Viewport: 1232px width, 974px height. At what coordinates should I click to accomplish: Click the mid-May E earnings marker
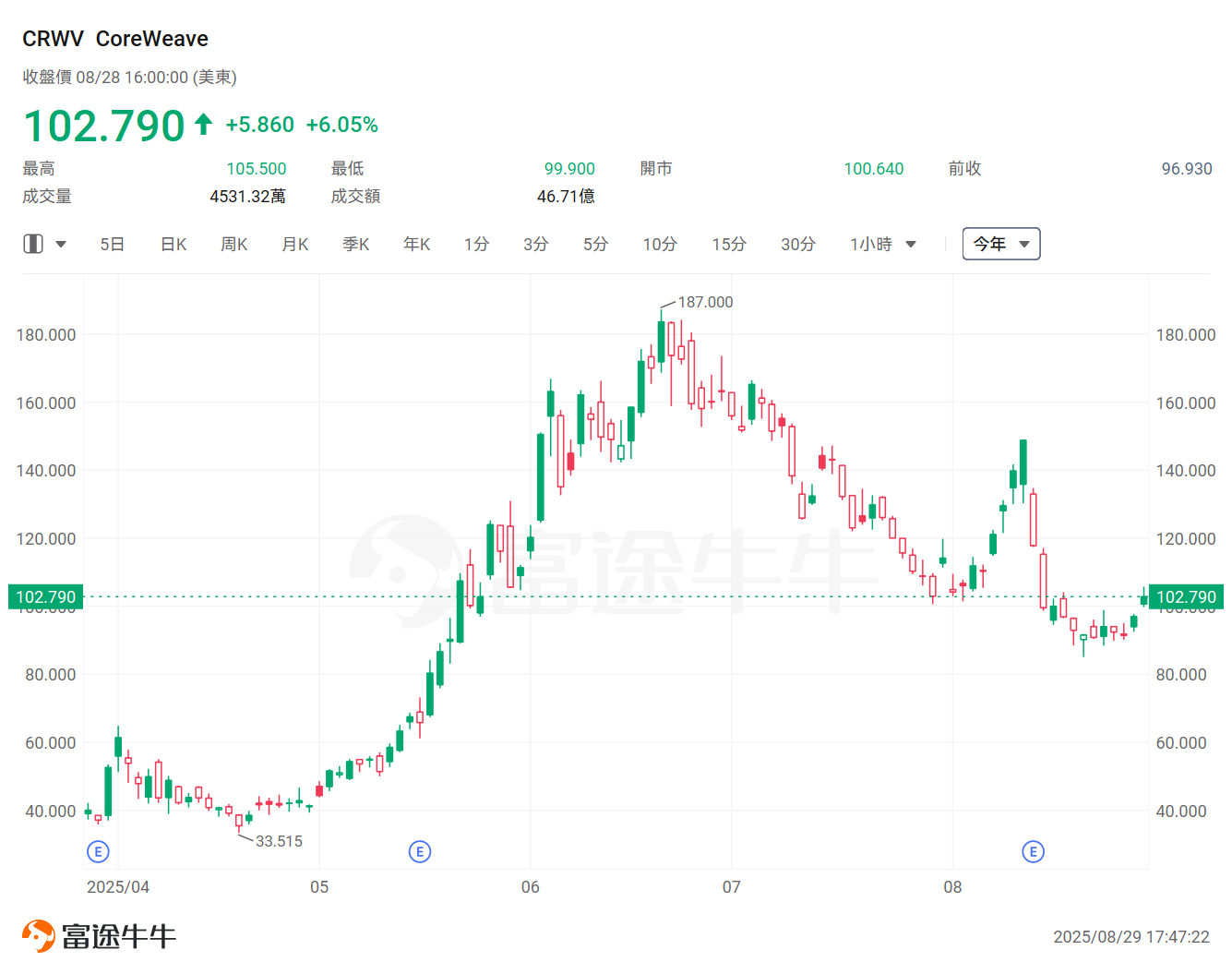tap(420, 851)
